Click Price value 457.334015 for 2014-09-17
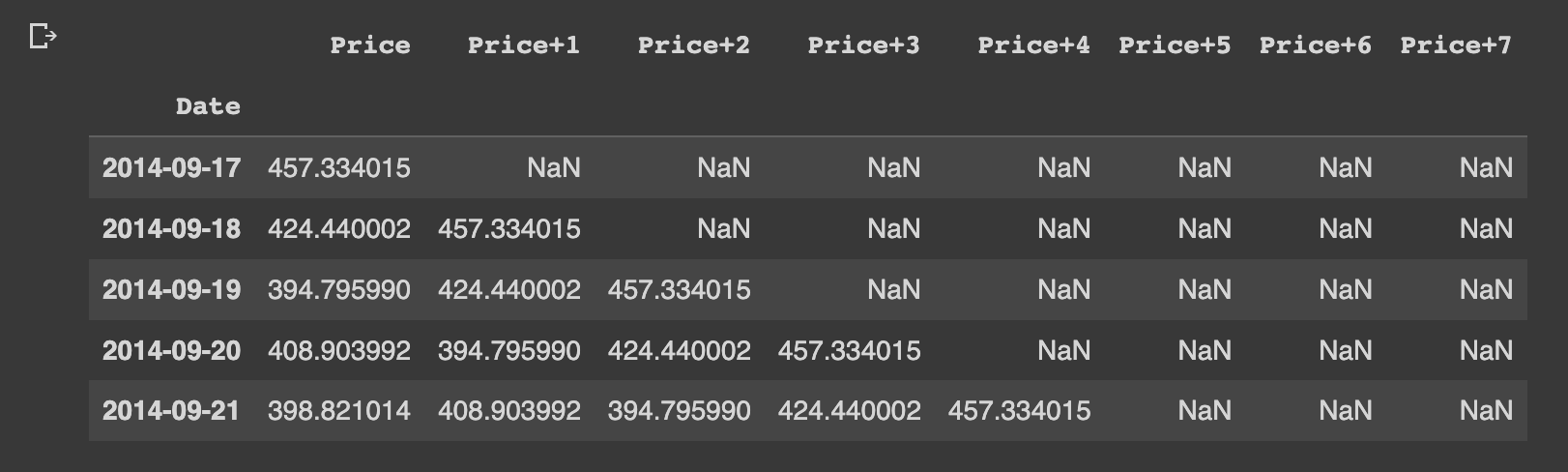 point(339,168)
